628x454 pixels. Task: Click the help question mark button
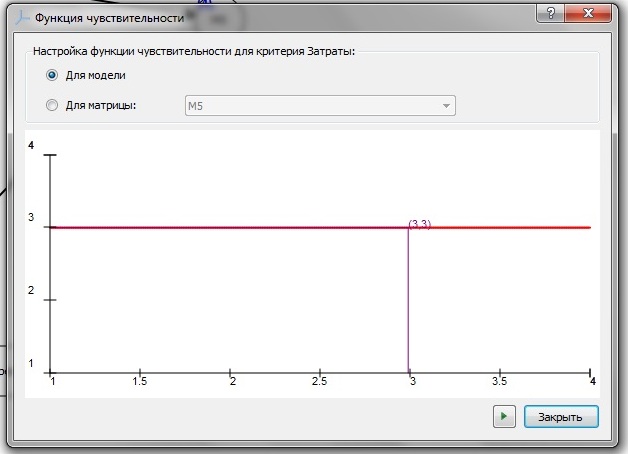(x=550, y=14)
